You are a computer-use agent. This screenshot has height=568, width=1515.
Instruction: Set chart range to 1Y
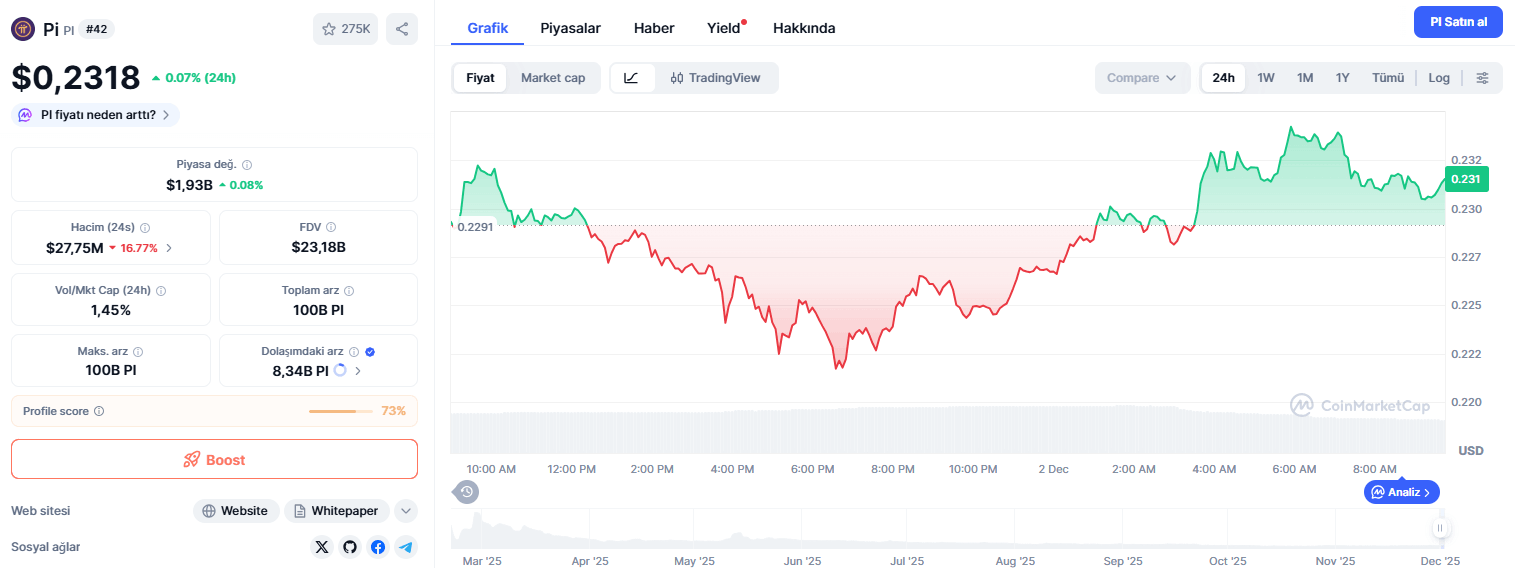click(x=1343, y=78)
